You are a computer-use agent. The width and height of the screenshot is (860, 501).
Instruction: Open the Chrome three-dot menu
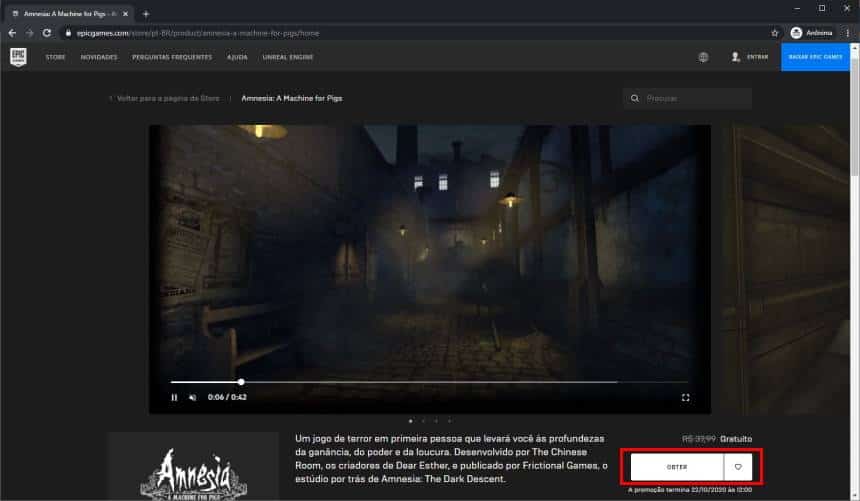847,33
